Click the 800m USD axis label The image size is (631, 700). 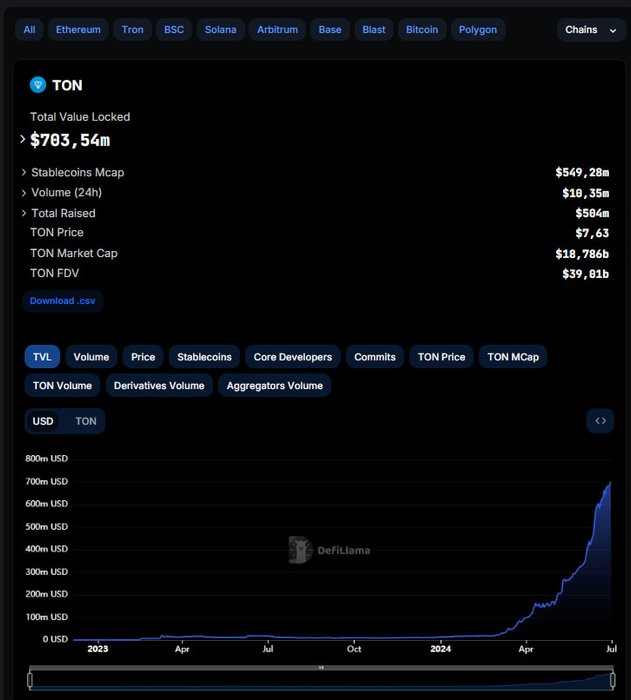tap(46, 458)
